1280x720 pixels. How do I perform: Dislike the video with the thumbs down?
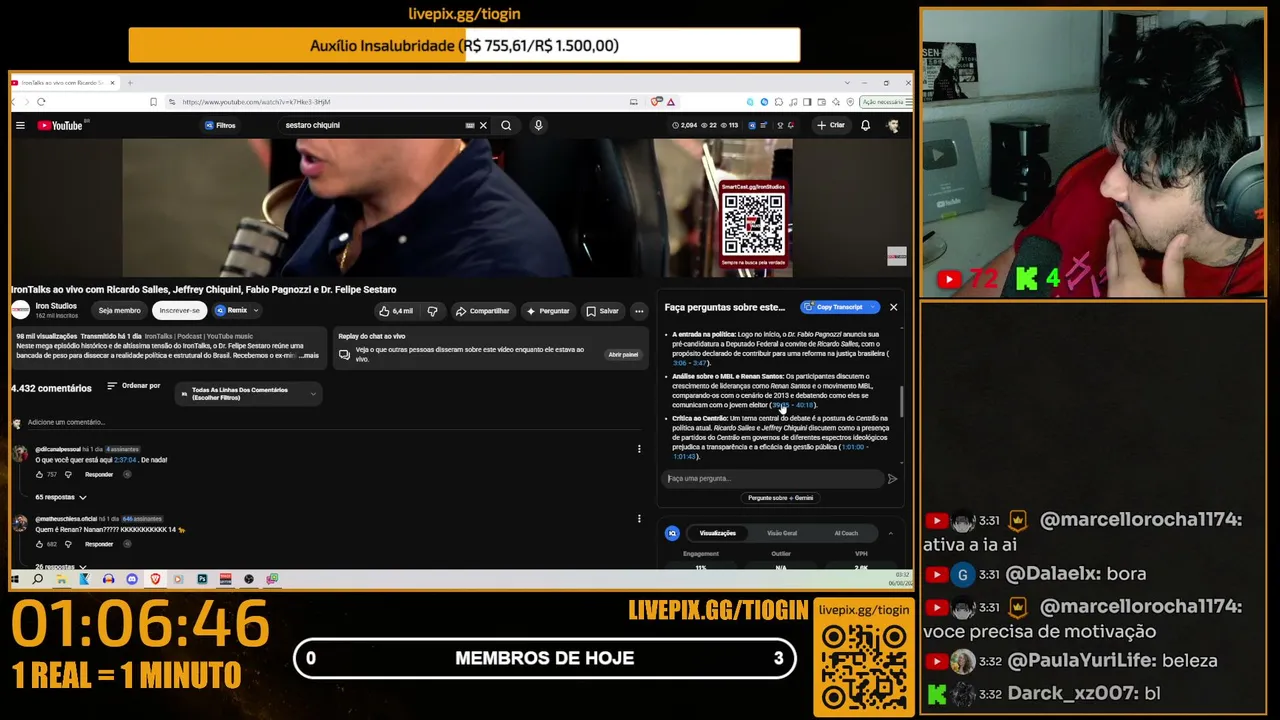[432, 311]
